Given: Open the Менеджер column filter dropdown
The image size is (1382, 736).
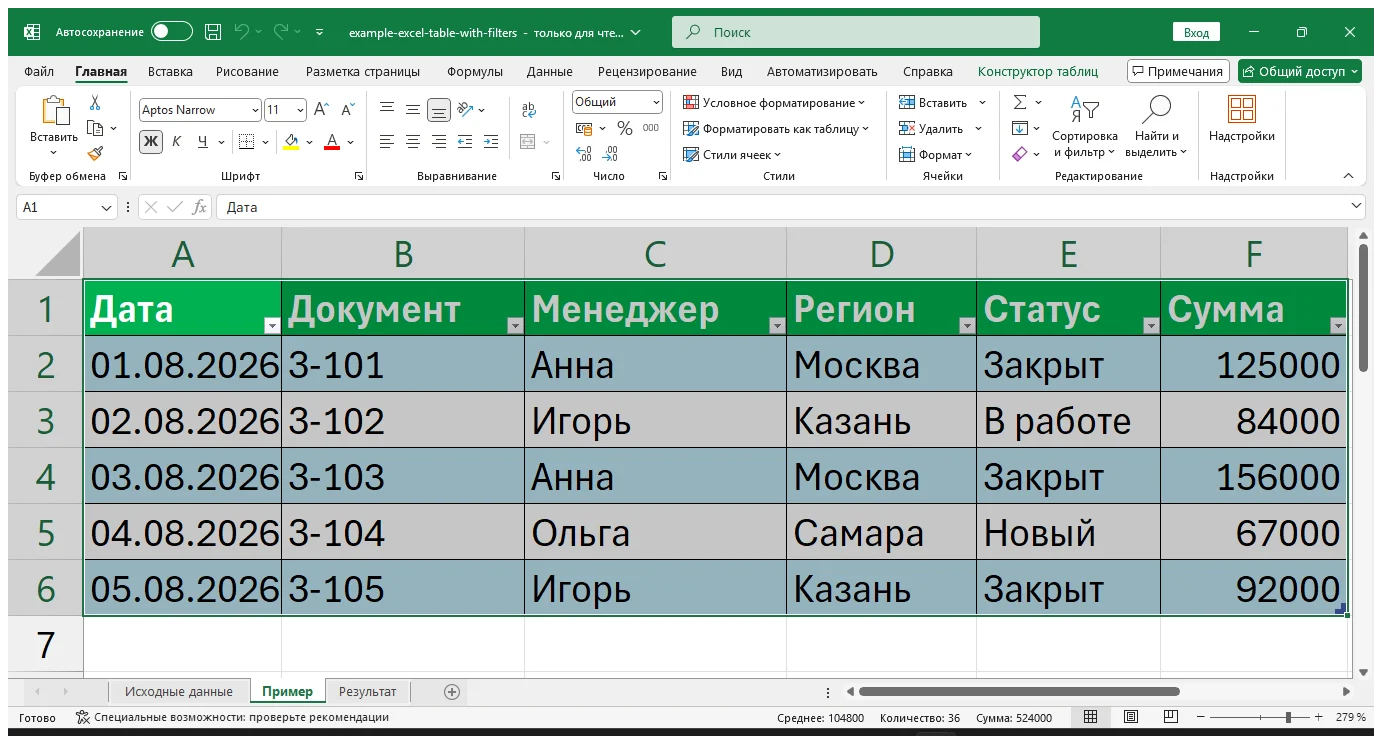Looking at the screenshot, I should coord(776,325).
